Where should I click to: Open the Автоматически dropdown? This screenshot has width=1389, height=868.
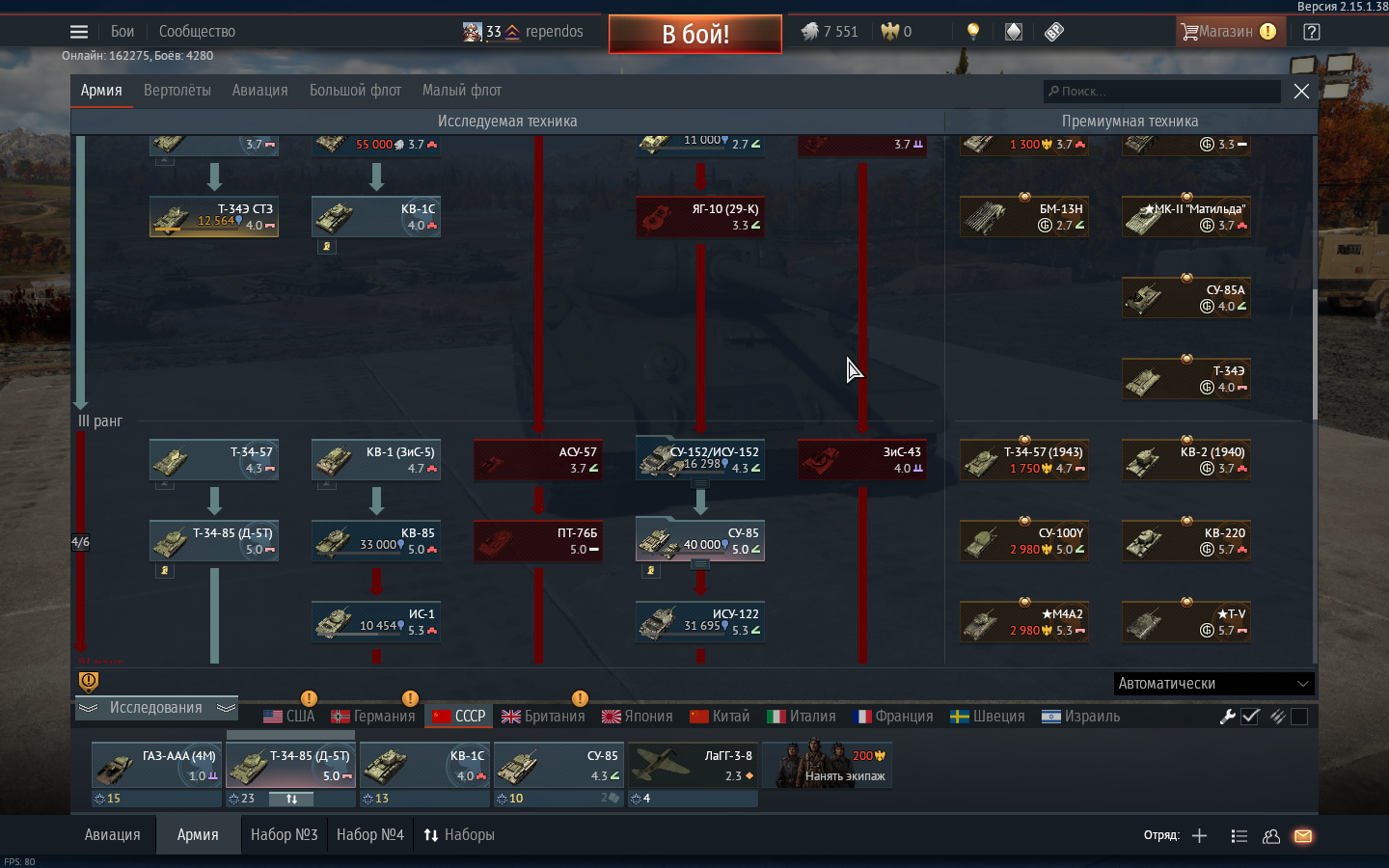(x=1214, y=684)
